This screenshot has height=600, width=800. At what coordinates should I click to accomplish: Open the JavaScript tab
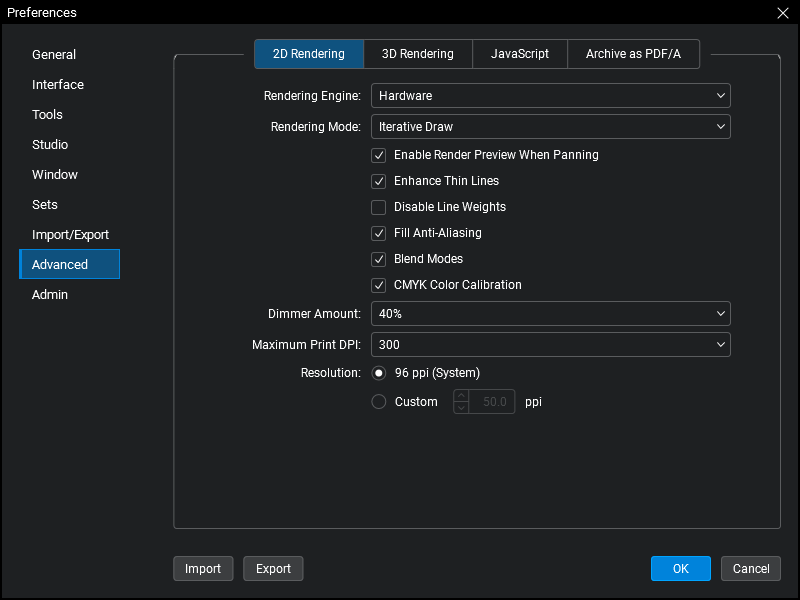pos(519,54)
